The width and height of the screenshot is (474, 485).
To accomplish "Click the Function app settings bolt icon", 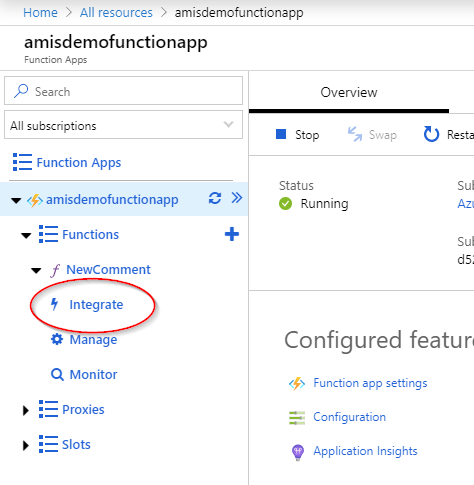I will (x=297, y=383).
